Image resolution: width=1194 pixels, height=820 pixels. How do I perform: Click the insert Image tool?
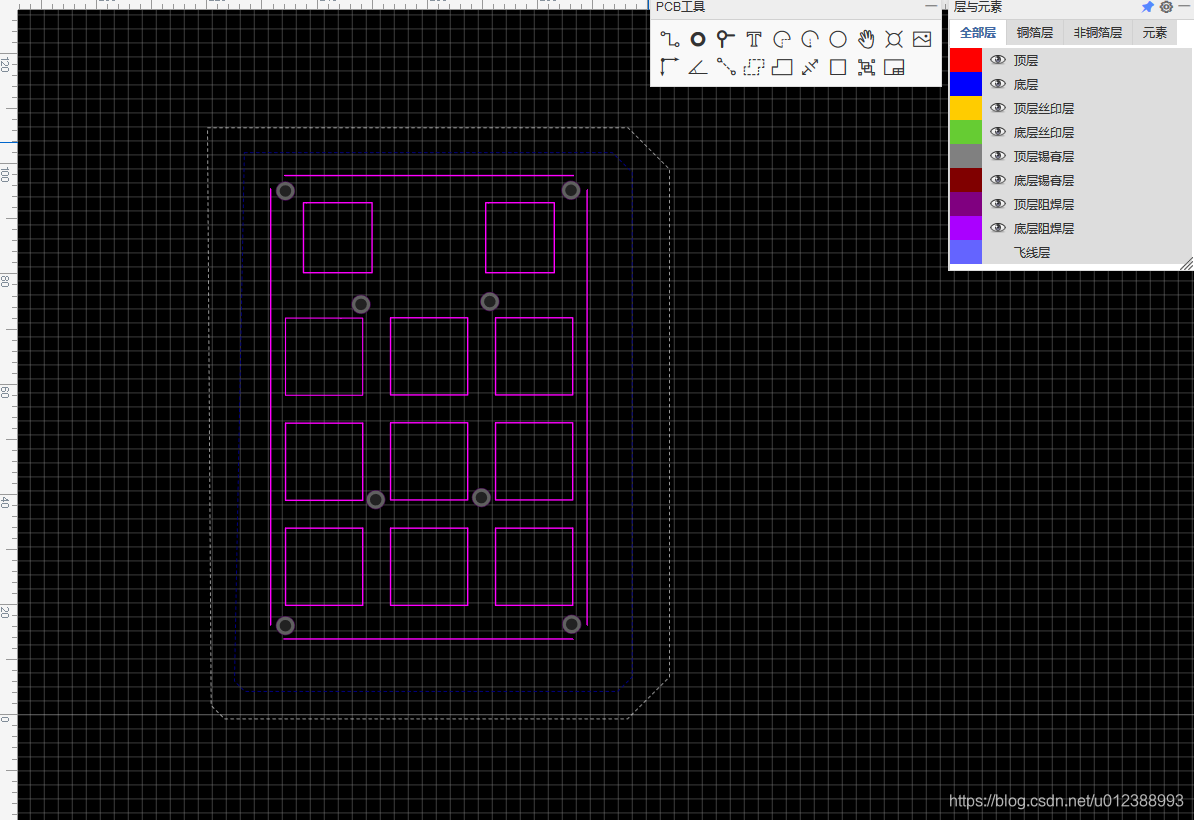(922, 39)
